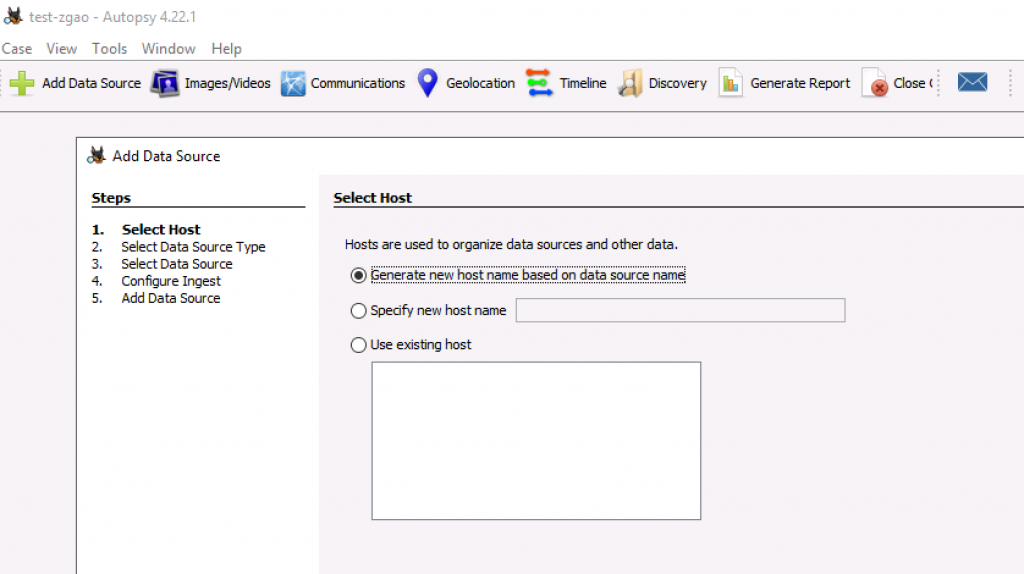Click the Generate Report icon
Viewport: 1024px width, 574px height.
(x=731, y=83)
